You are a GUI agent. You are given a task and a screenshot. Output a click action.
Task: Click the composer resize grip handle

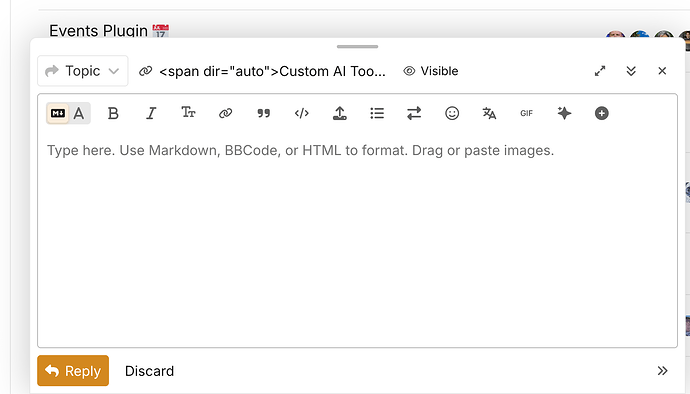[357, 46]
